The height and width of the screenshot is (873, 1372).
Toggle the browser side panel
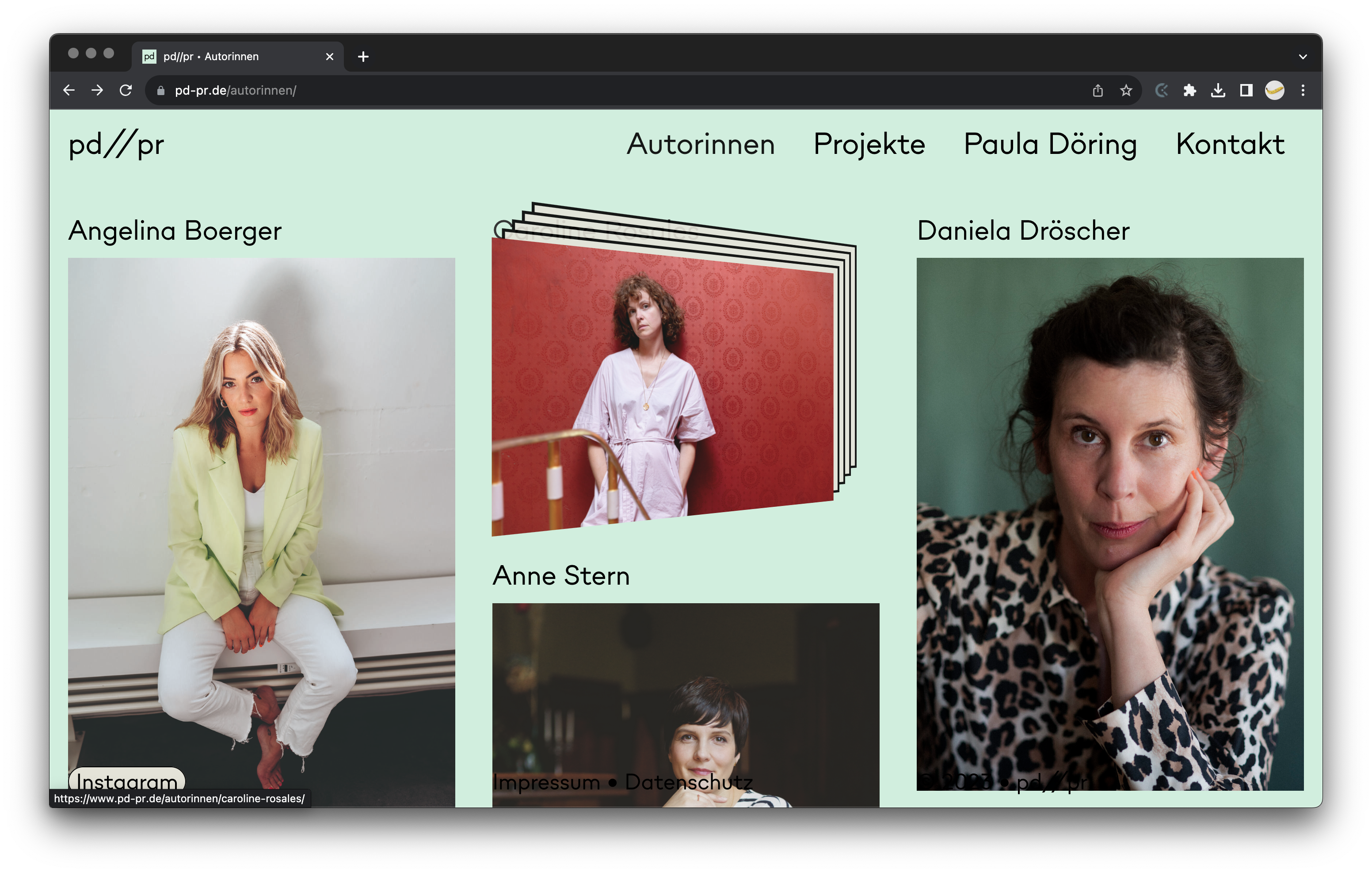click(x=1246, y=90)
